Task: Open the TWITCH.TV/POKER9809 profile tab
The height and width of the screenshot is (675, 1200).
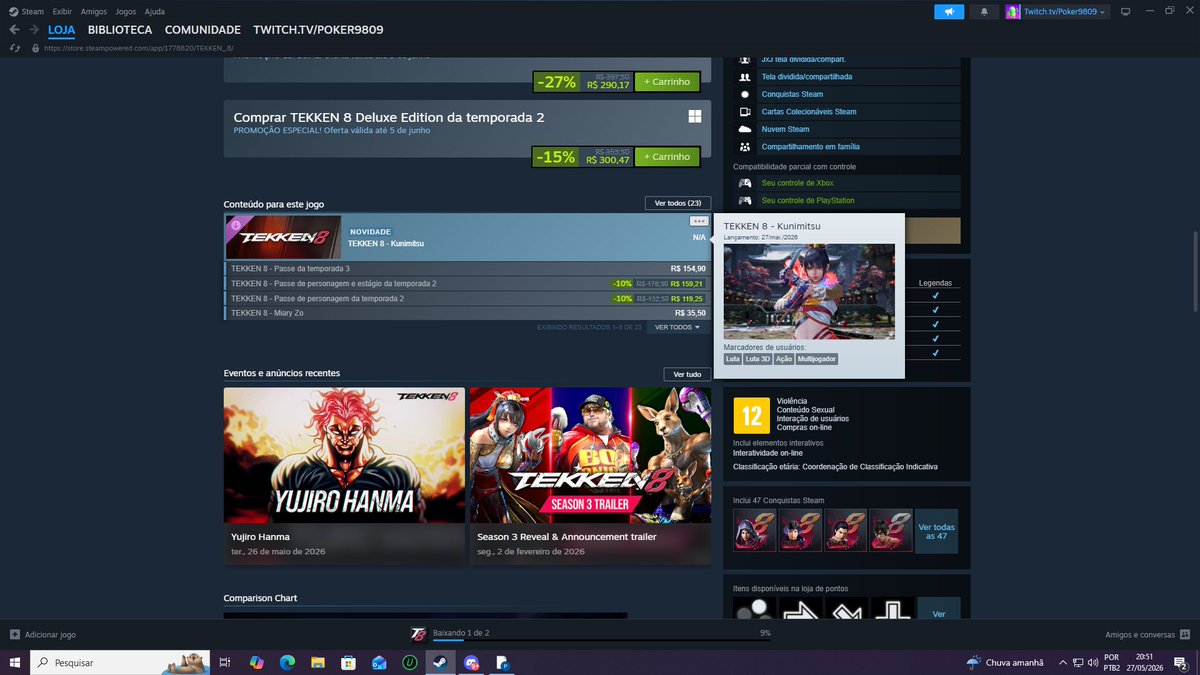Action: 318,30
